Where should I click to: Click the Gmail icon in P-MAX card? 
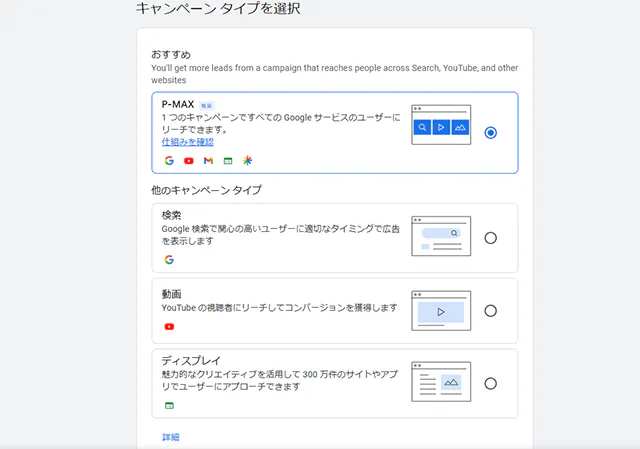click(208, 161)
